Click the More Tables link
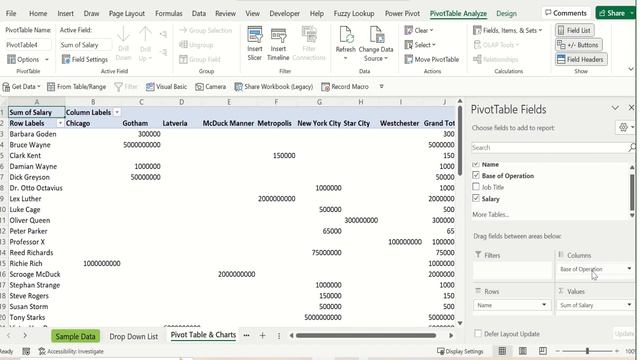Image resolution: width=640 pixels, height=360 pixels. [x=491, y=214]
